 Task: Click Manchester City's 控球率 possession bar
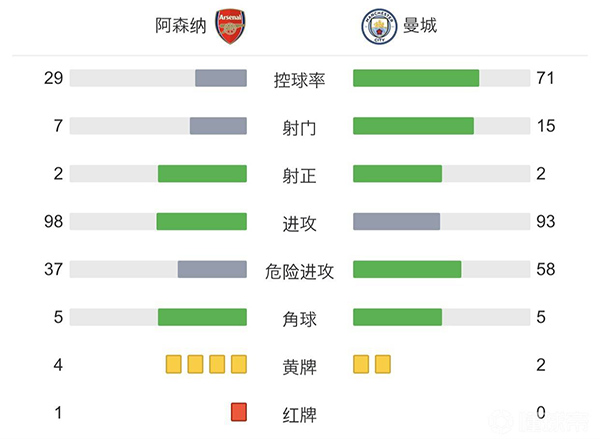(416, 78)
